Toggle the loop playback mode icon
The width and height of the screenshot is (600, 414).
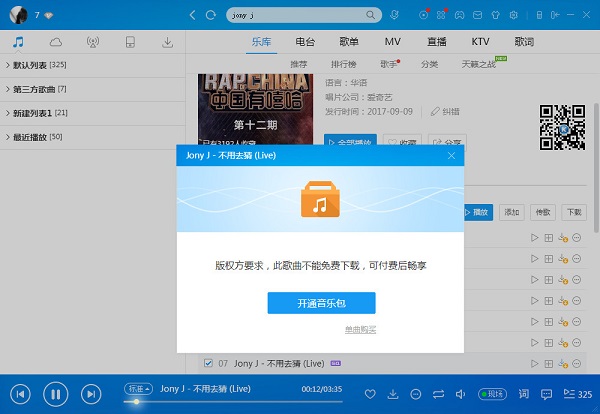coord(438,394)
